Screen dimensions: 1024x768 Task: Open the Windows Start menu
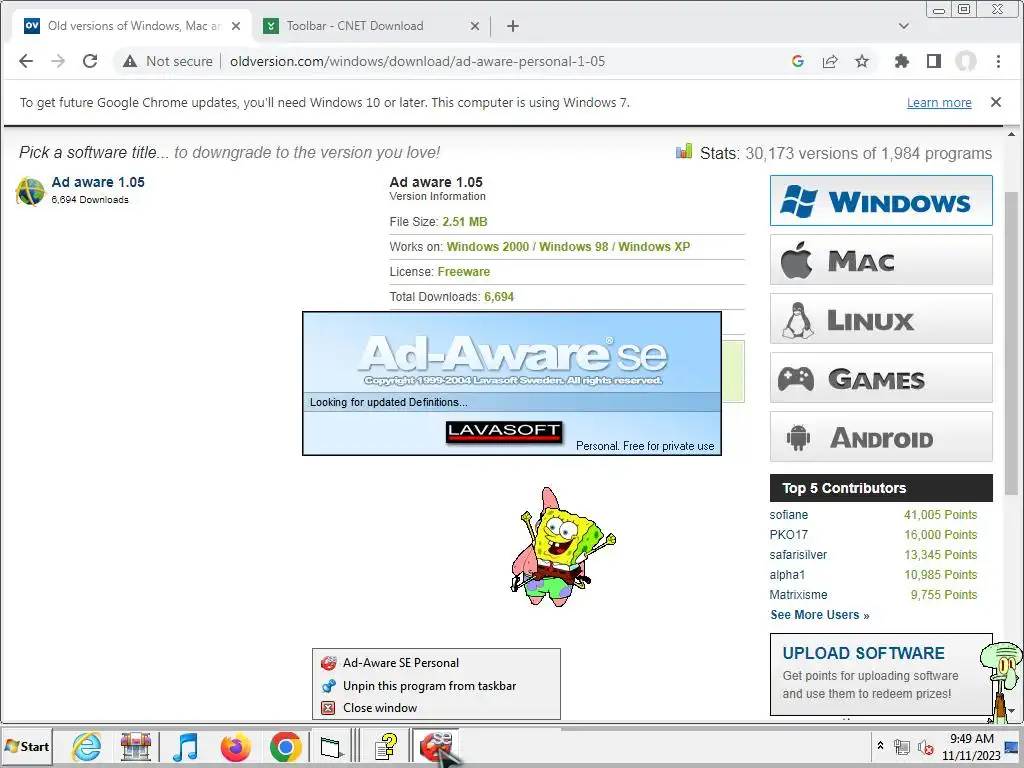pos(27,746)
